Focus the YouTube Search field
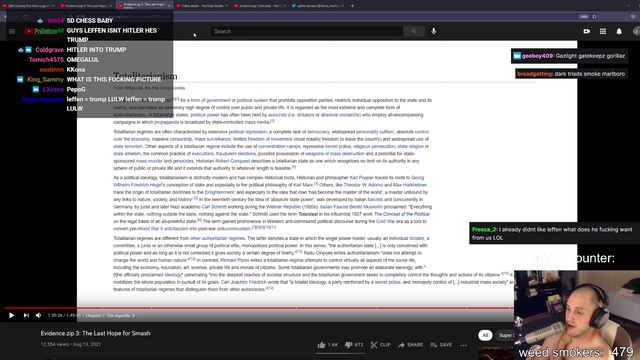 click(307, 31)
